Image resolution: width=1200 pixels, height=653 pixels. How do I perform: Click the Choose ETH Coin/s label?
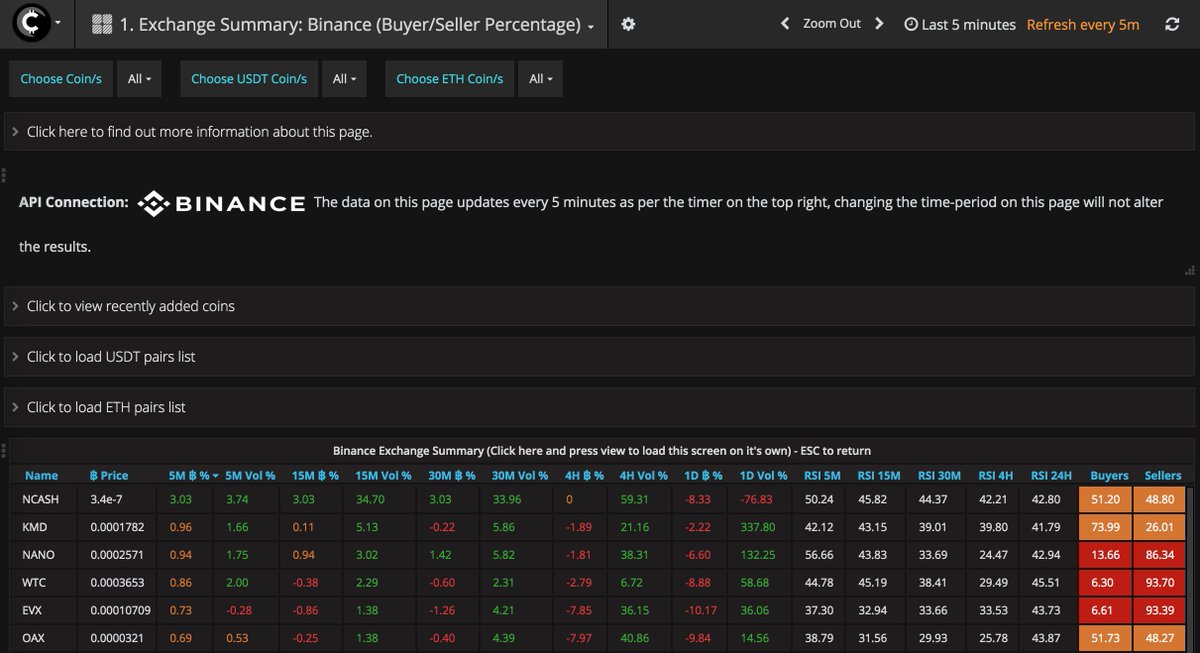pyautogui.click(x=450, y=79)
